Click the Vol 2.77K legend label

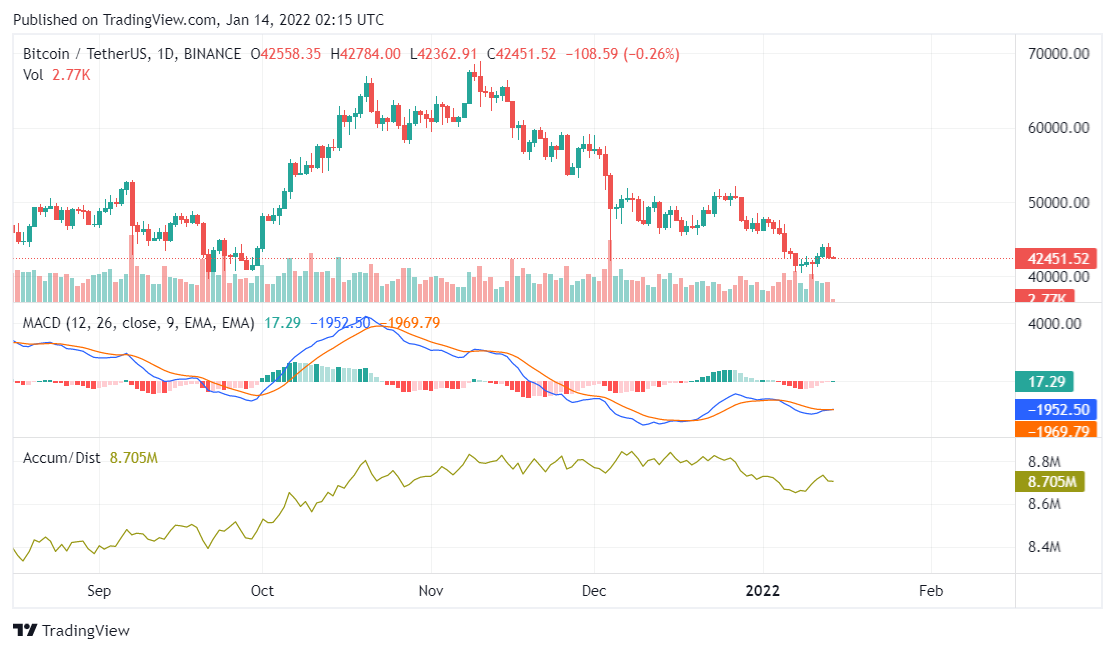[x=56, y=74]
